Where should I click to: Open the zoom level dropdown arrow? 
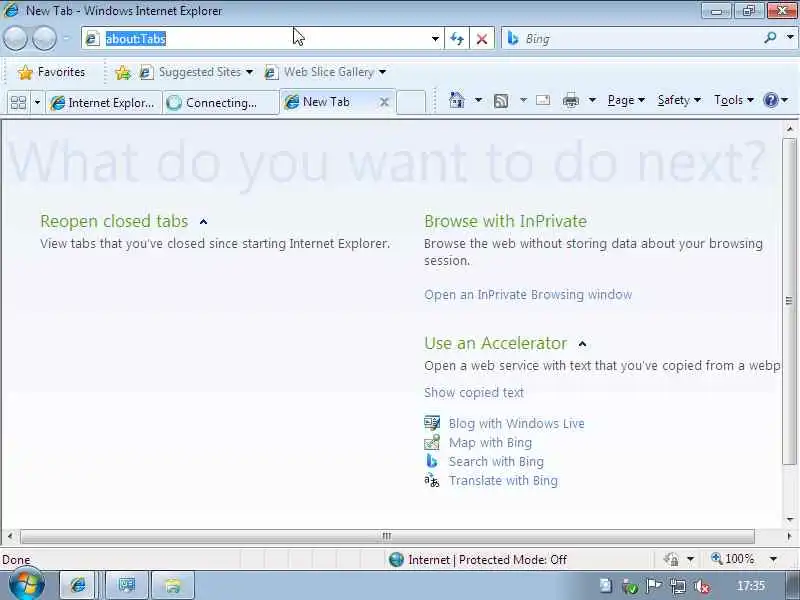coord(773,559)
